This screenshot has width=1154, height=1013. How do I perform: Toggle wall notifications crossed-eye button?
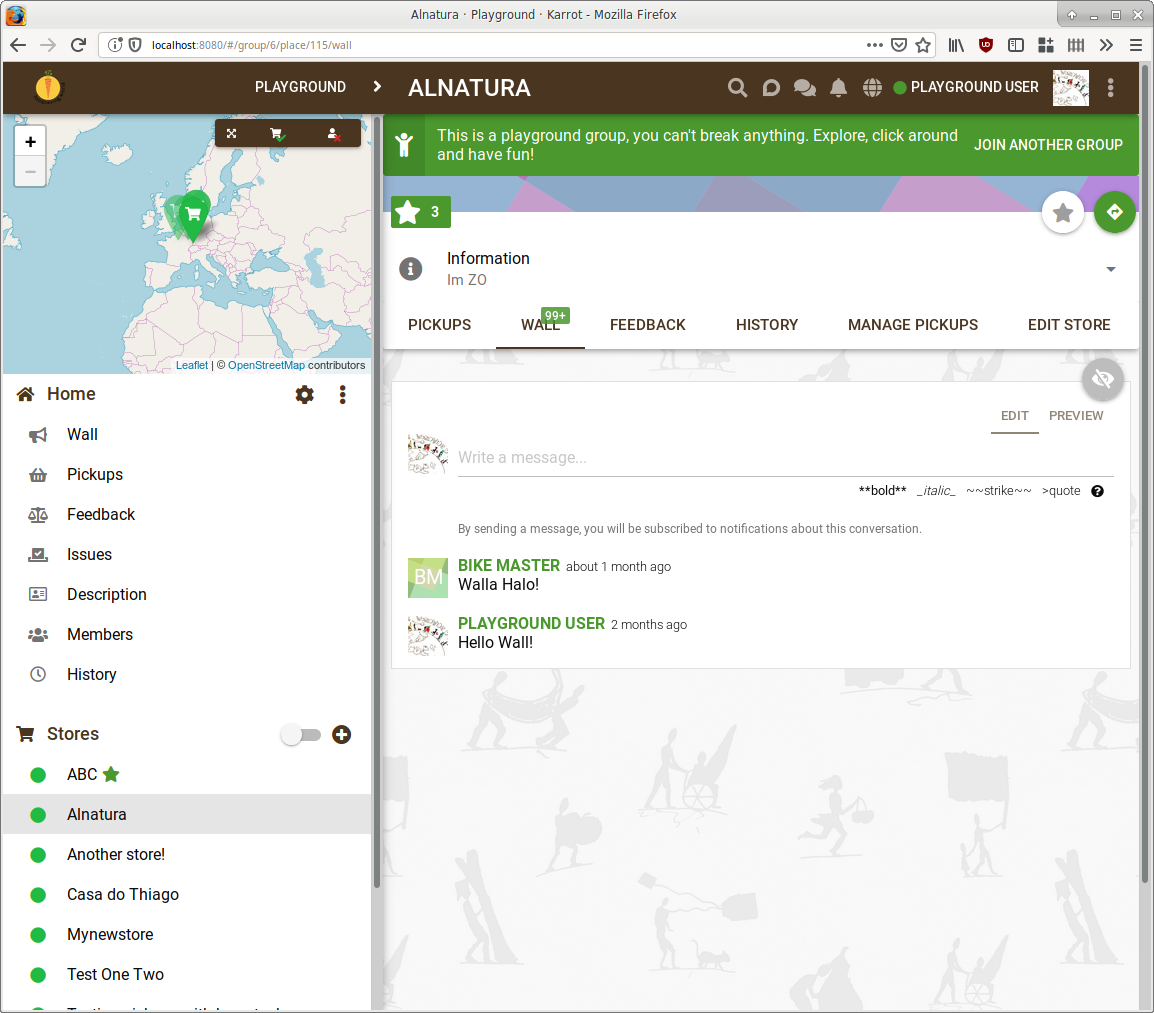1102,379
